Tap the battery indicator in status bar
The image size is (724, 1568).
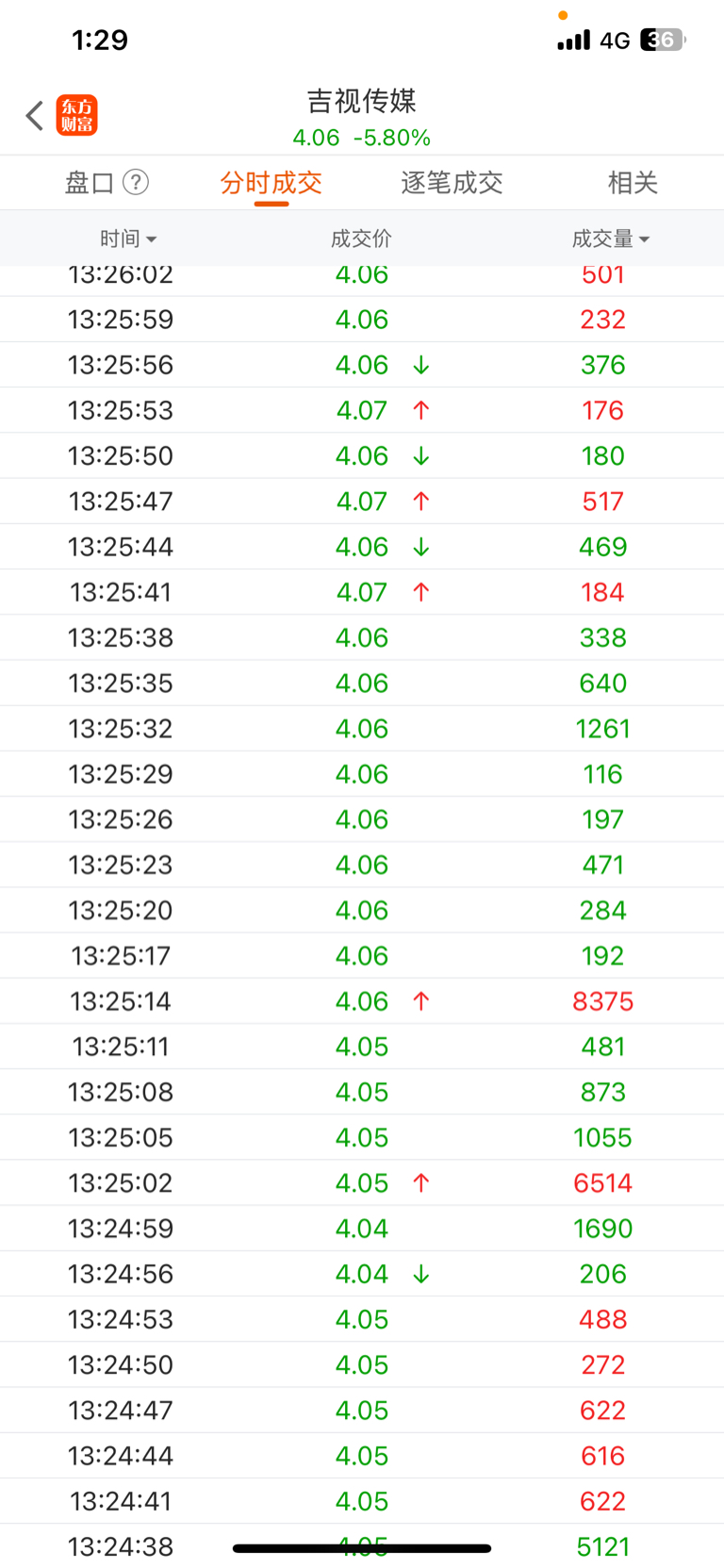click(663, 40)
